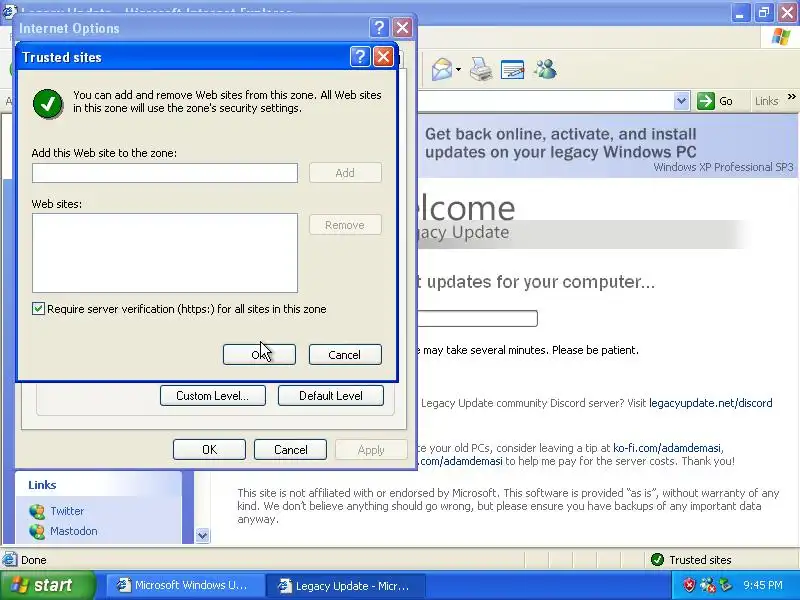Switch to Microsoft Windows Update taskbar item
Image resolution: width=800 pixels, height=600 pixels.
[185, 585]
